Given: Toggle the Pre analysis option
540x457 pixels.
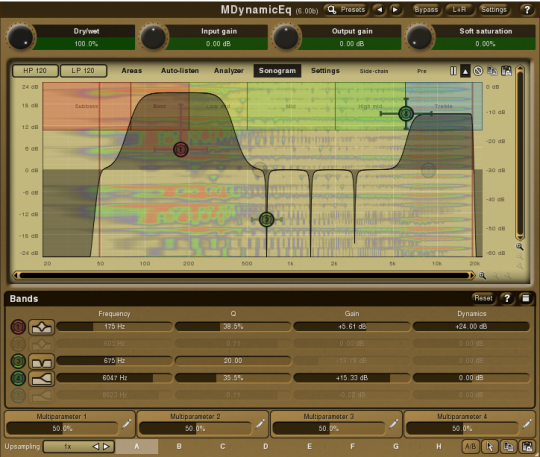Looking at the screenshot, I should tap(422, 71).
